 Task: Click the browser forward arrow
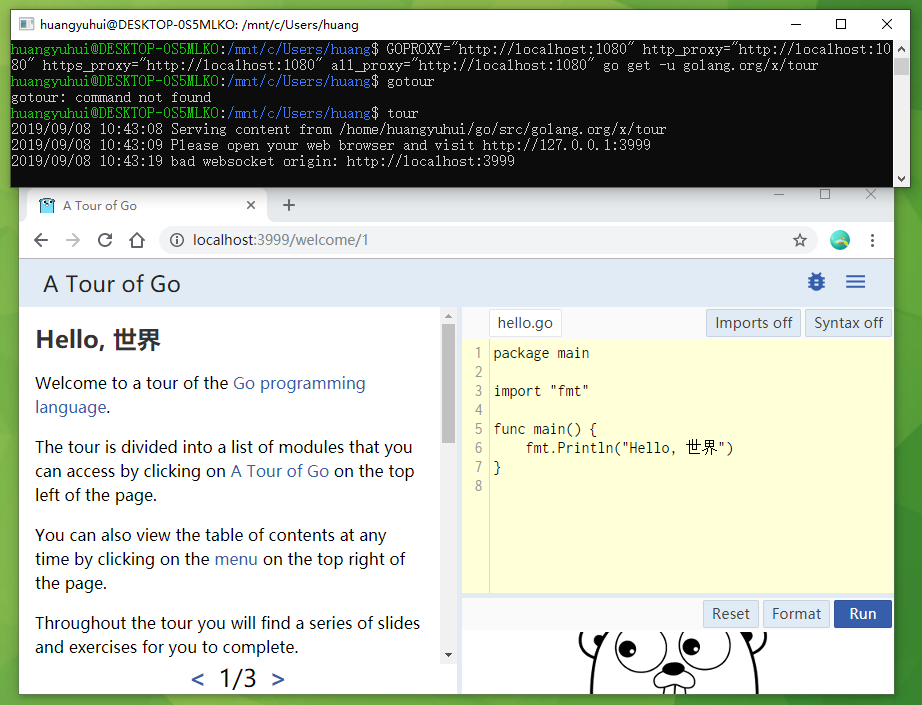point(73,240)
